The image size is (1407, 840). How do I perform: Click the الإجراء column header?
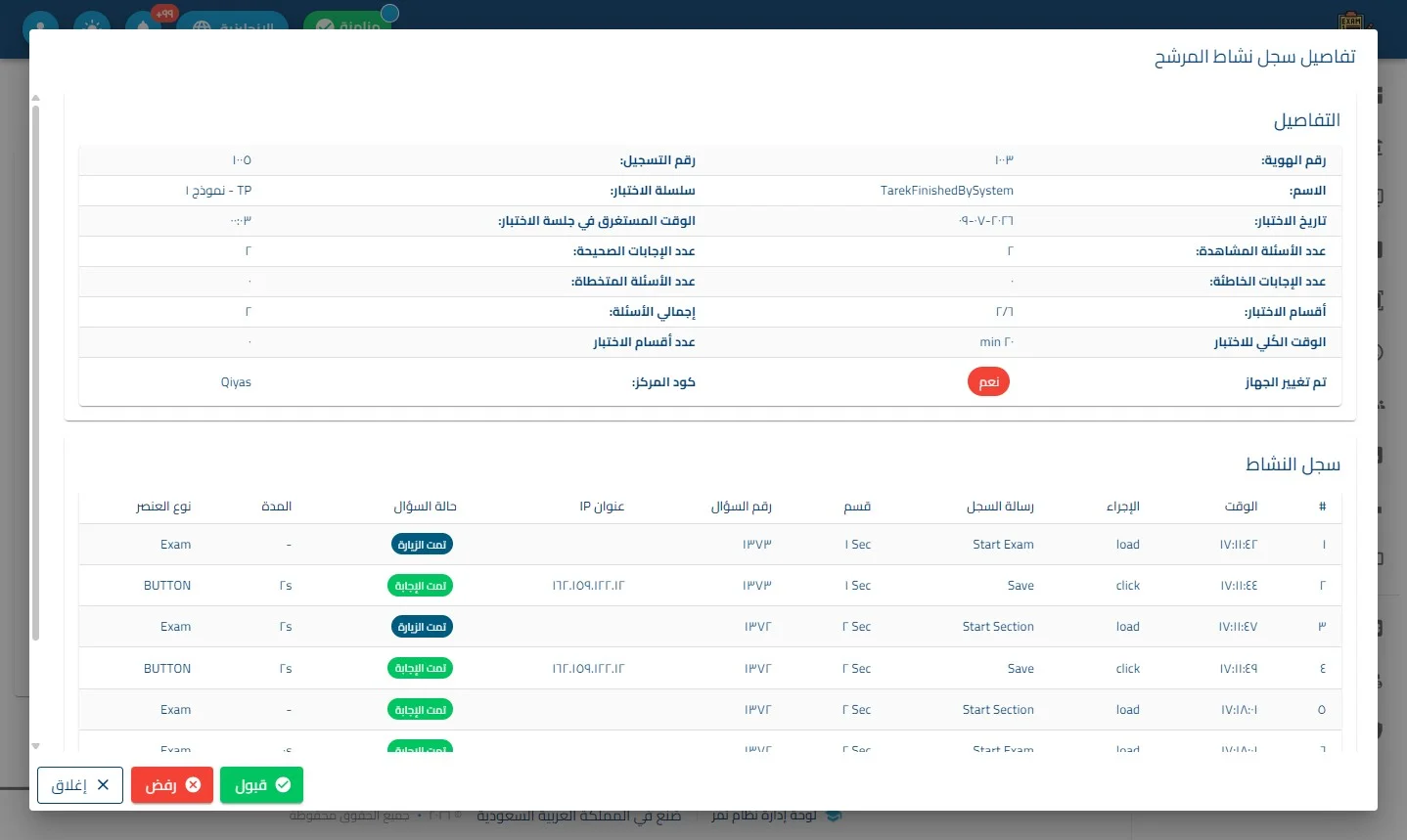click(1123, 507)
